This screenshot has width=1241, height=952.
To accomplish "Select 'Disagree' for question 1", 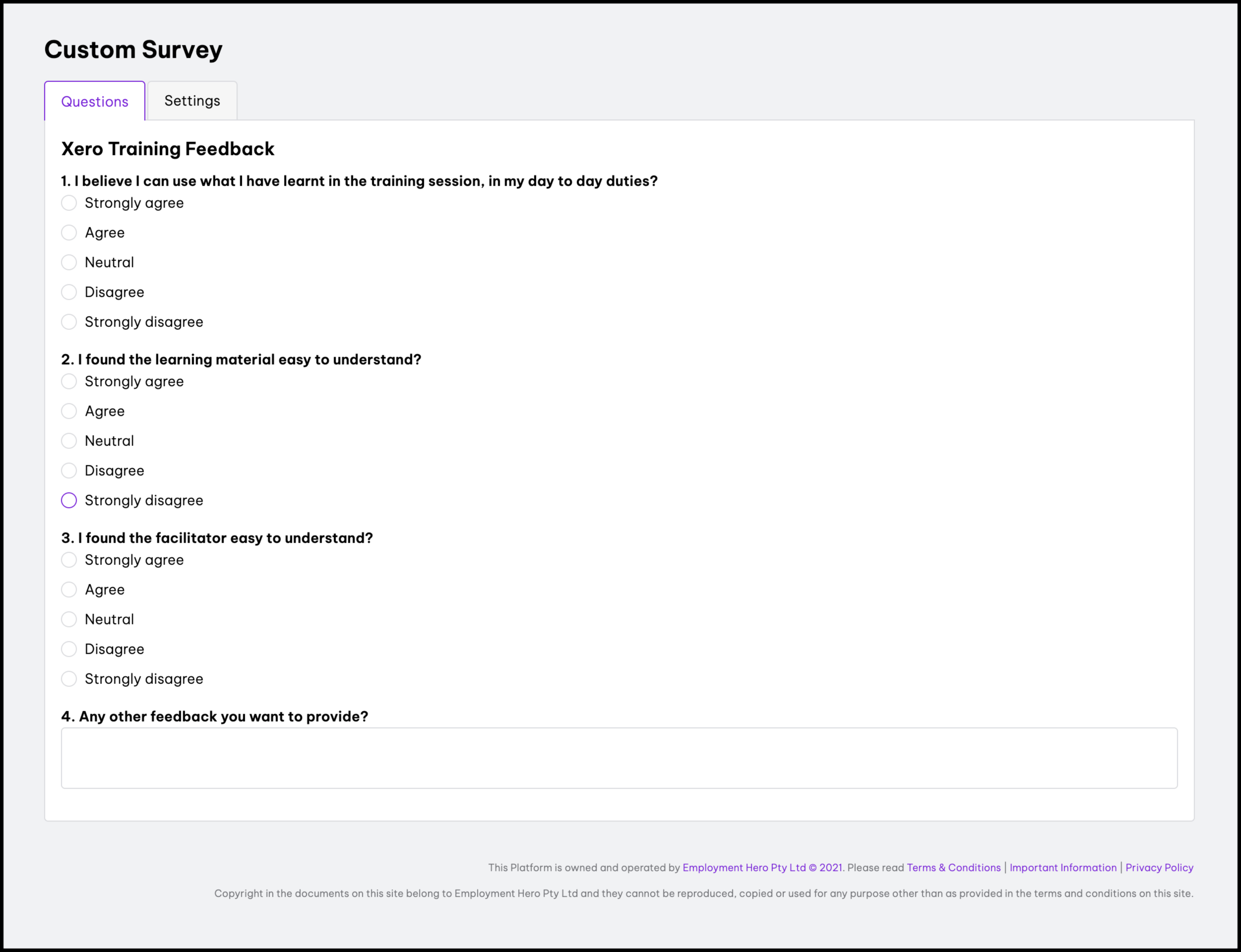I will 68,292.
